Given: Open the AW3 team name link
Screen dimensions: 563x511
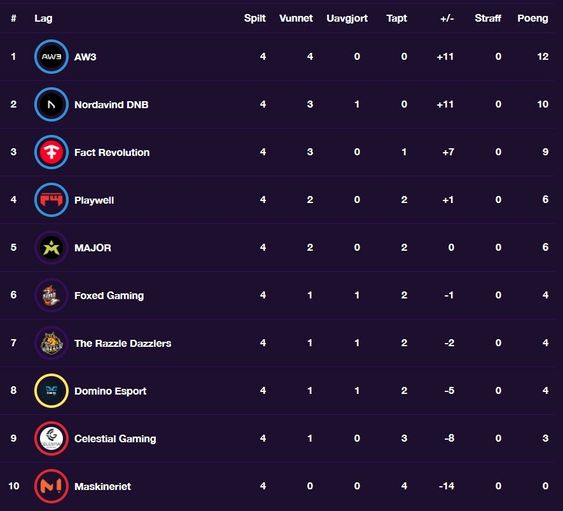Looking at the screenshot, I should [x=85, y=57].
